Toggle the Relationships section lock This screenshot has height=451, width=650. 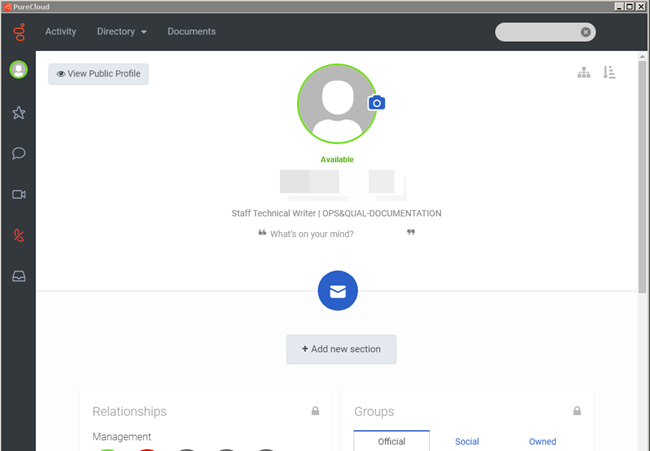point(315,411)
